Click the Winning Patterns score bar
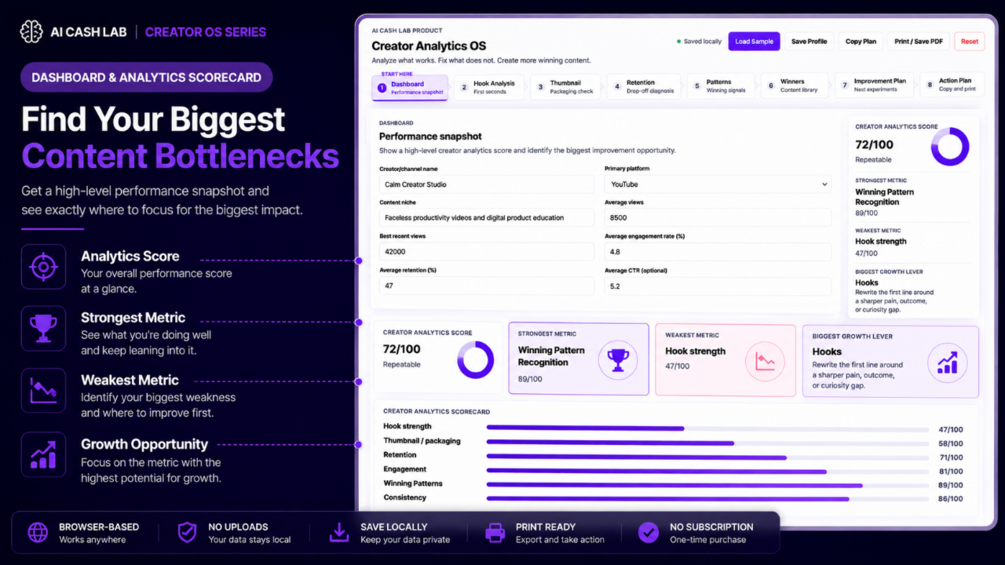The width and height of the screenshot is (1005, 565). 708,485
